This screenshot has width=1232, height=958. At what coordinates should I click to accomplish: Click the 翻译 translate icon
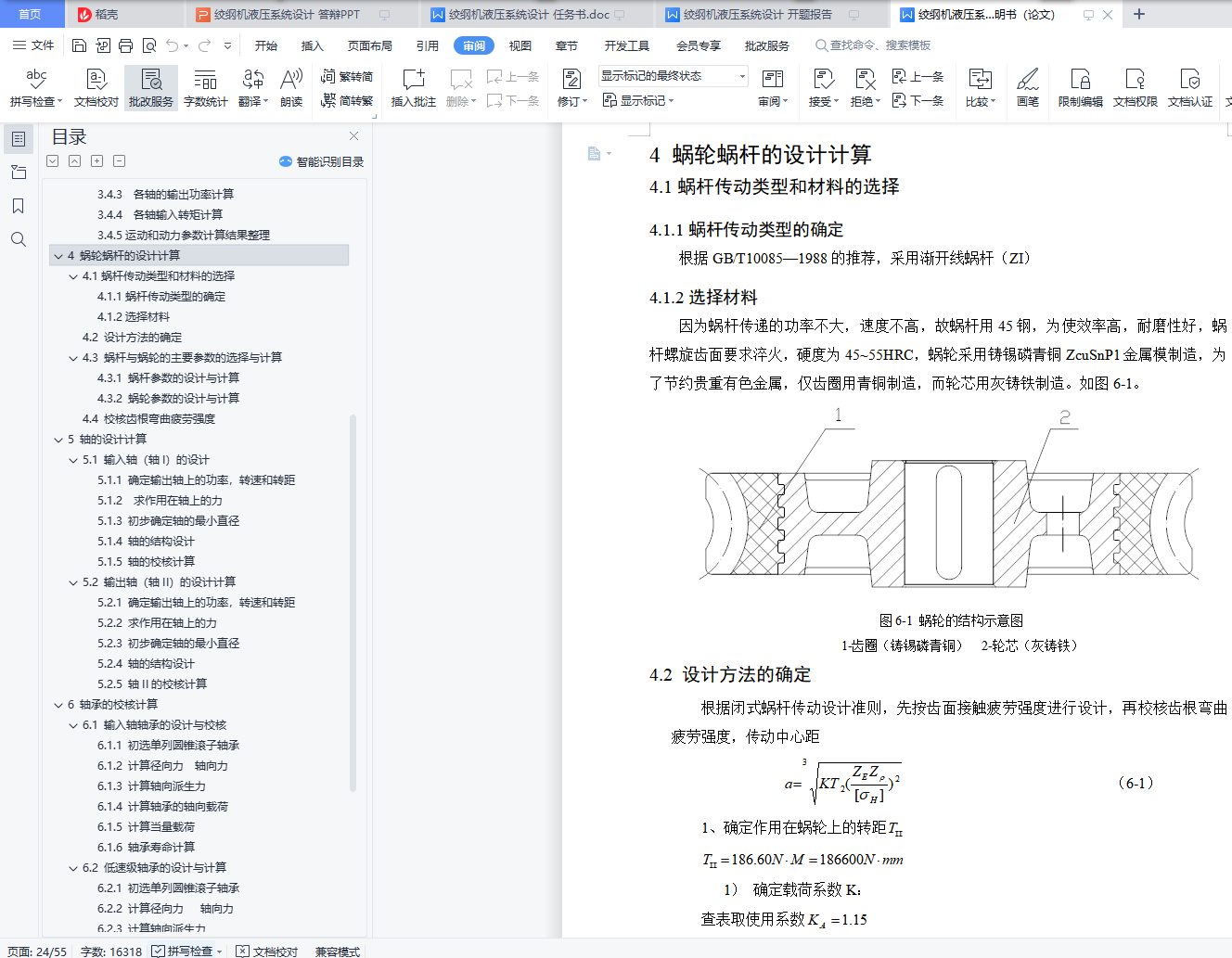[x=252, y=79]
